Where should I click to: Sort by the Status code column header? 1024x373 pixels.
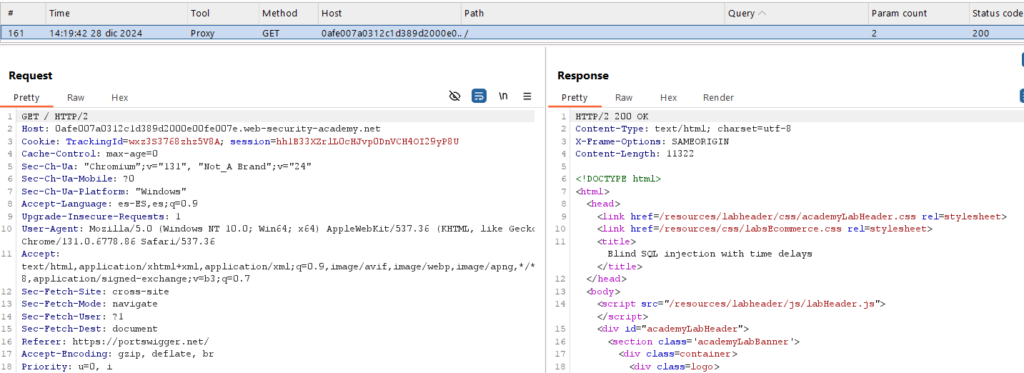pos(996,13)
